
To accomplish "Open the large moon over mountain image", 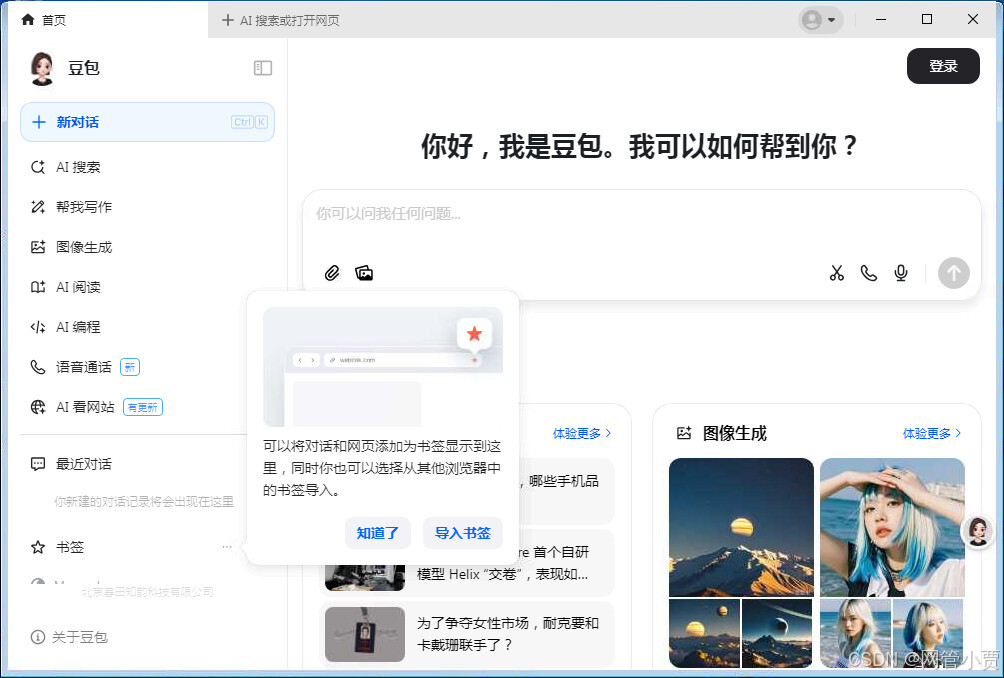I will click(x=741, y=528).
